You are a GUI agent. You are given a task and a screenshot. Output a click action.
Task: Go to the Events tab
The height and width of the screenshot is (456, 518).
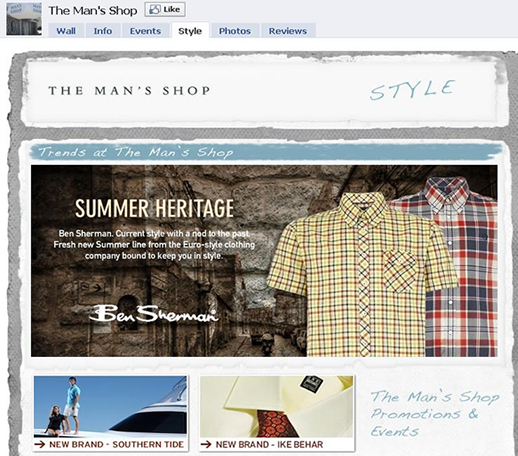(x=145, y=31)
